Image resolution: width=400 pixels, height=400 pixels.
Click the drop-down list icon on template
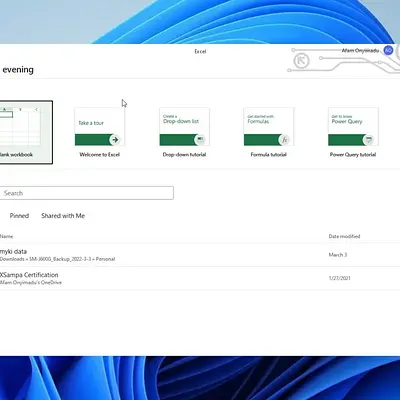[200, 140]
